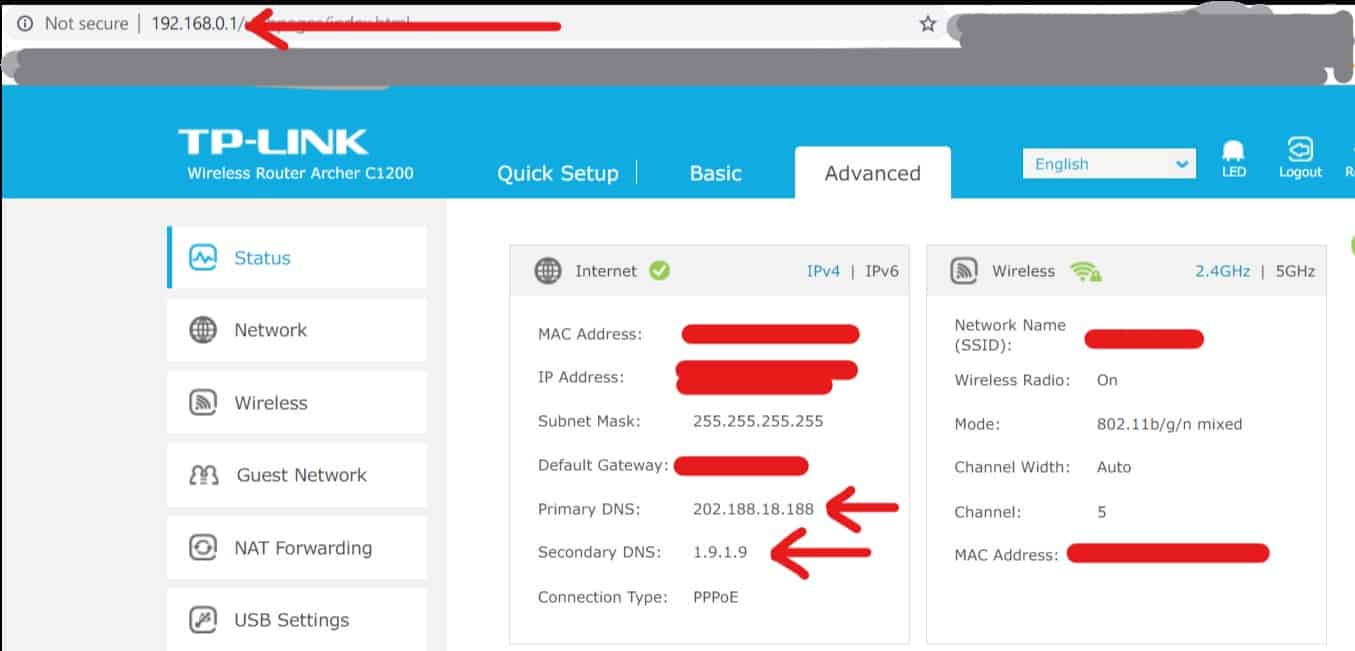Open the Wireless menu item
The height and width of the screenshot is (651, 1355).
point(297,403)
